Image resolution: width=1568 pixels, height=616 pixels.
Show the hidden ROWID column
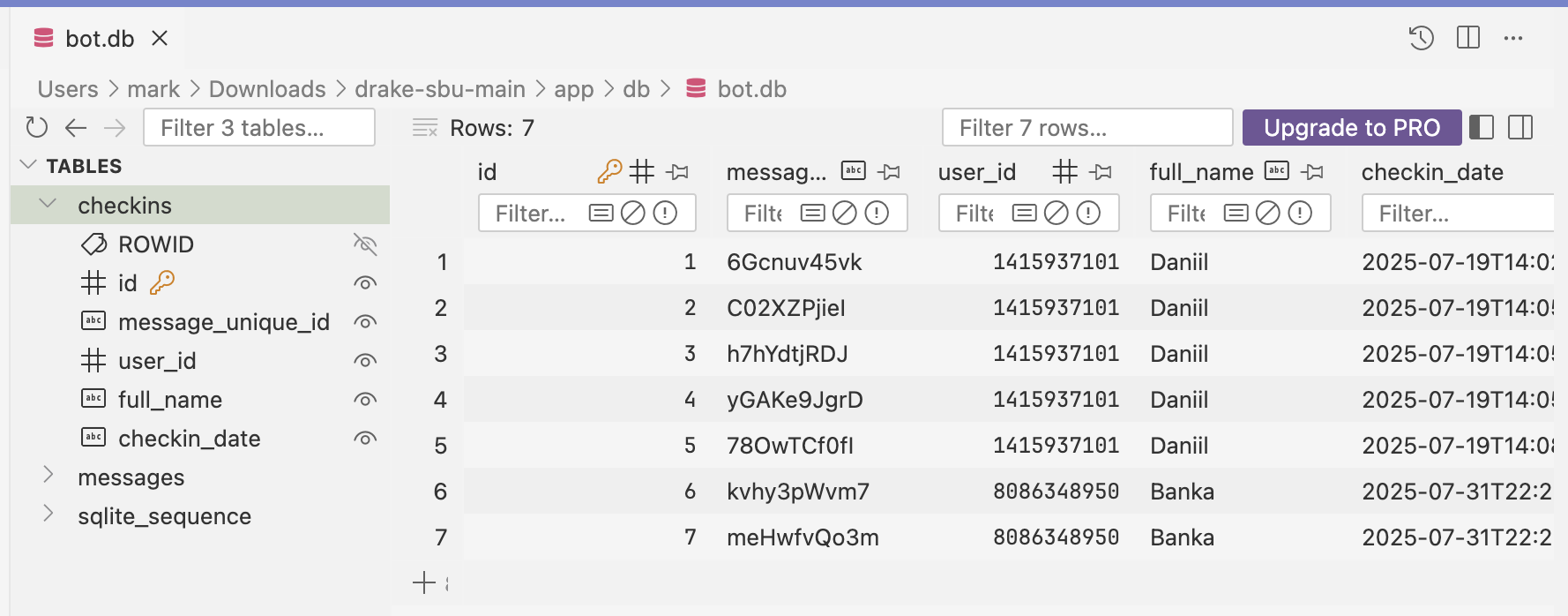[x=365, y=244]
